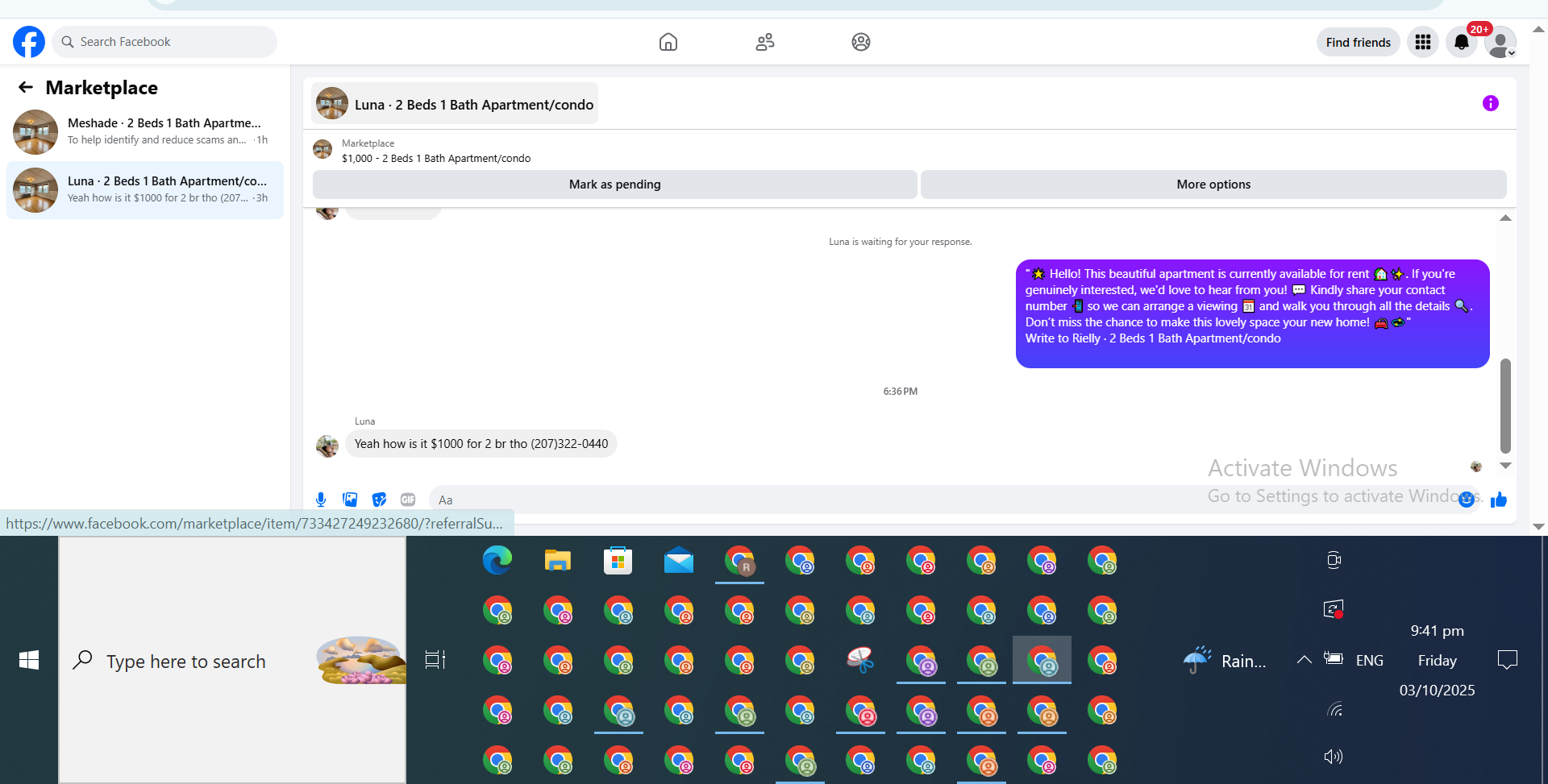Open the Windows notification center icon
The width and height of the screenshot is (1548, 784).
tap(1507, 660)
